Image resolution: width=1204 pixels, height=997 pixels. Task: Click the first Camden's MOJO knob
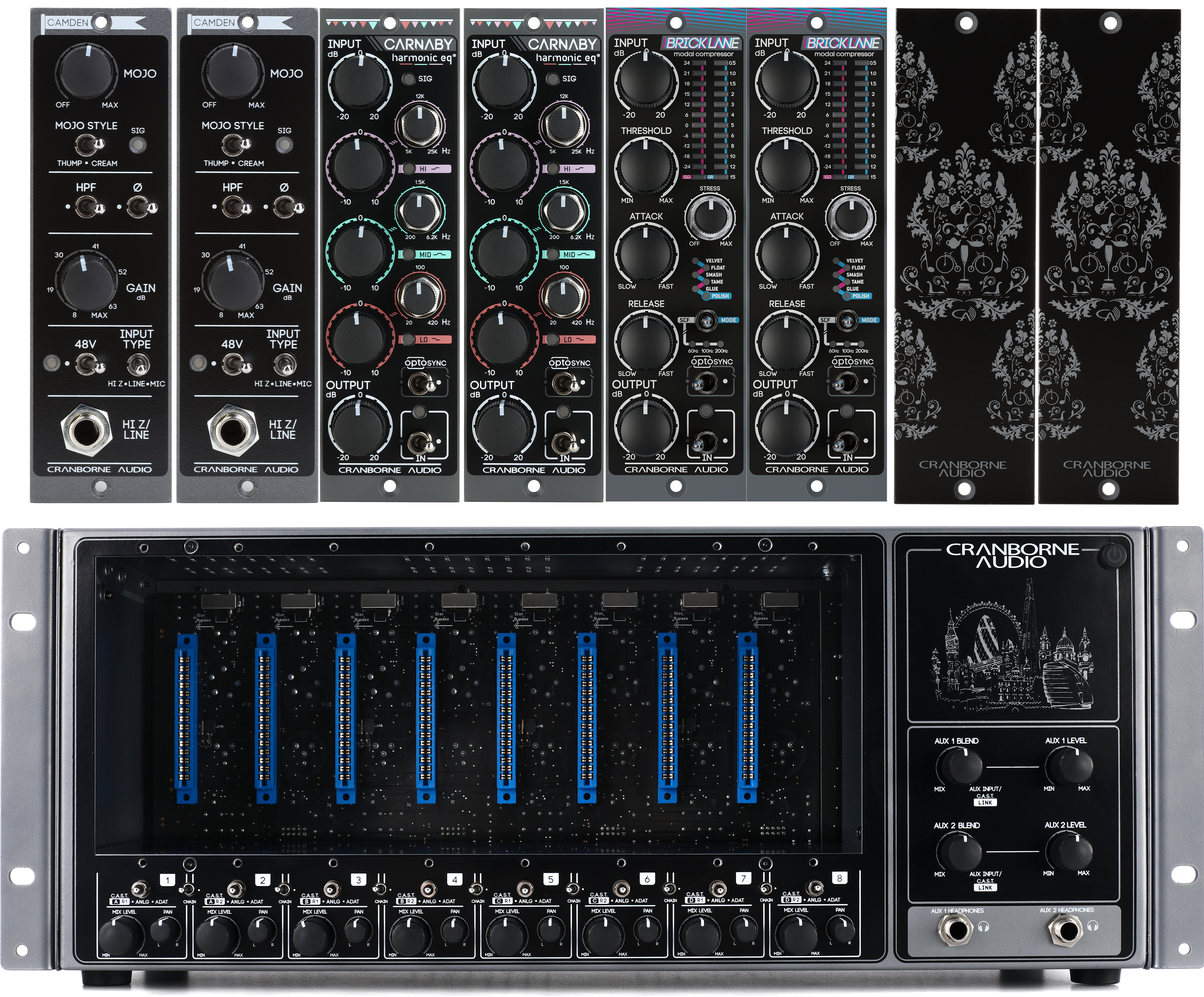coord(87,73)
